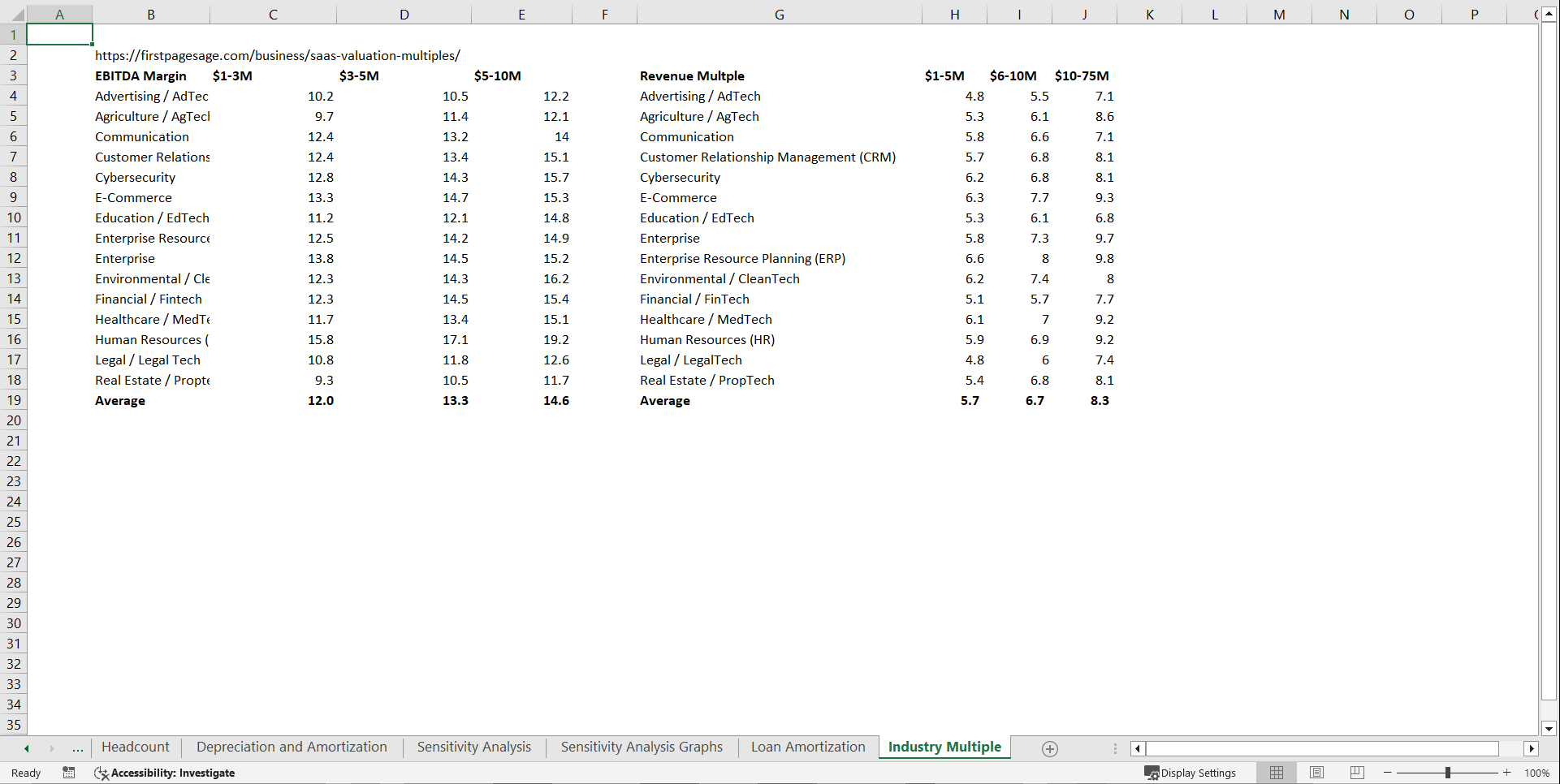Click Zoom Out minus icon

[x=1388, y=773]
